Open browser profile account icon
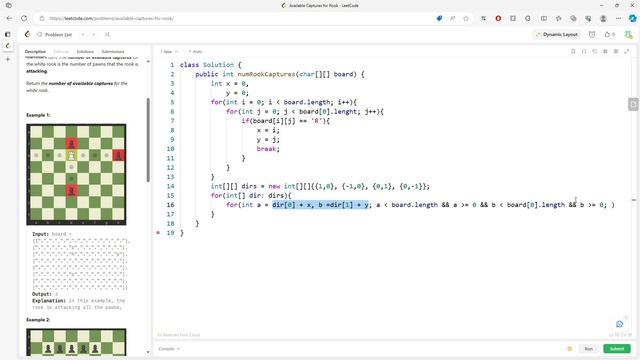 click(x=603, y=18)
